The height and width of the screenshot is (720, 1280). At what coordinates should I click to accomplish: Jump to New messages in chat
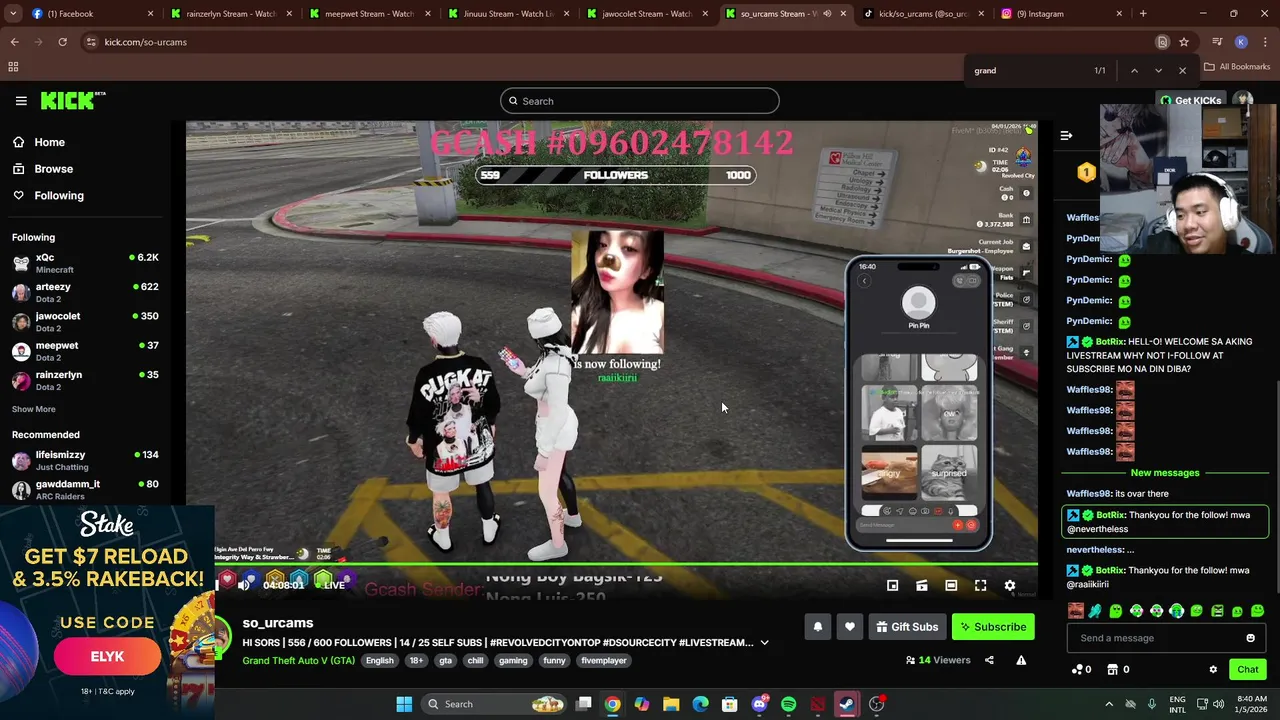tap(1164, 473)
